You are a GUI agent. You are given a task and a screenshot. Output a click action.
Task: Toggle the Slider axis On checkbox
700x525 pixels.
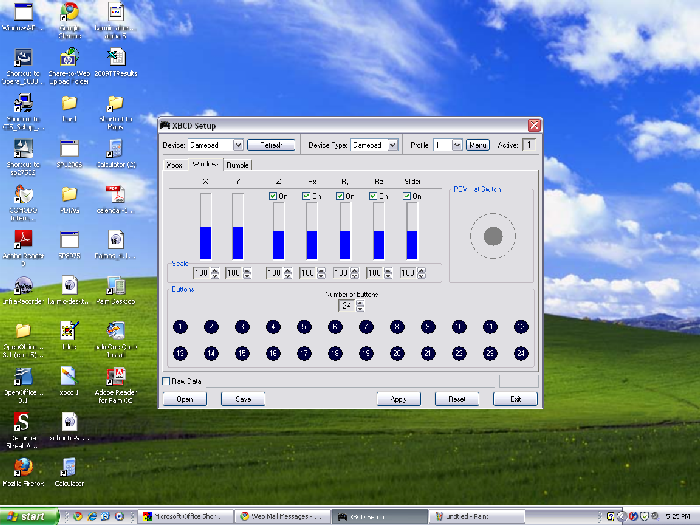[407, 196]
